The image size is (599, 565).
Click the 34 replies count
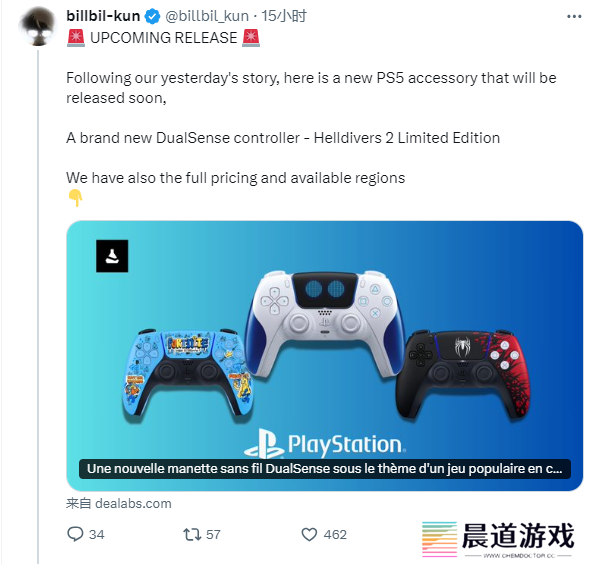click(x=97, y=534)
